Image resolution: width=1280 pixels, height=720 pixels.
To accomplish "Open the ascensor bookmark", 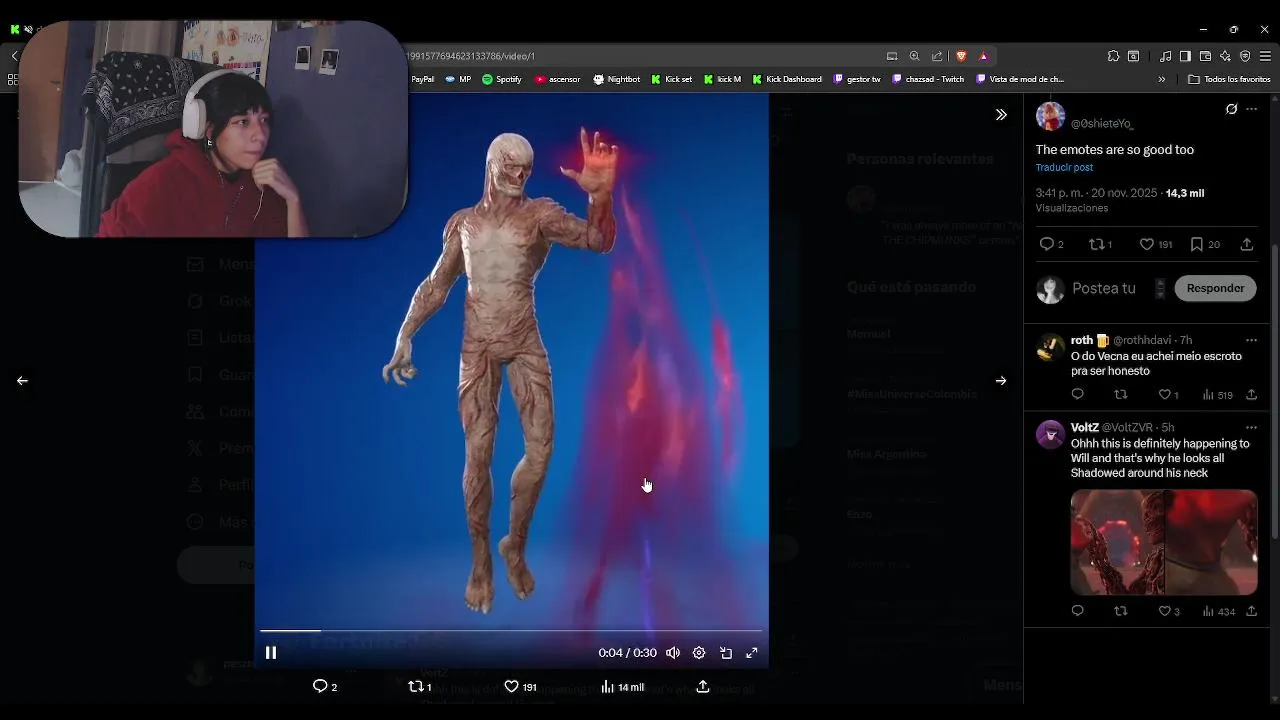I will click(x=558, y=79).
